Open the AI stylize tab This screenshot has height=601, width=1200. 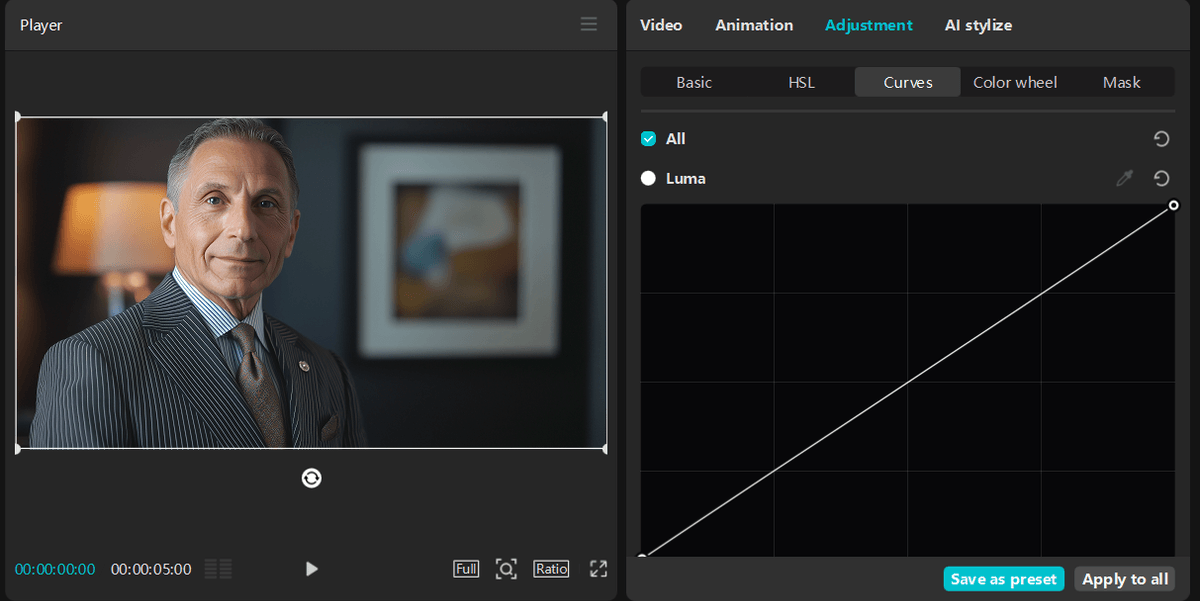(x=978, y=25)
